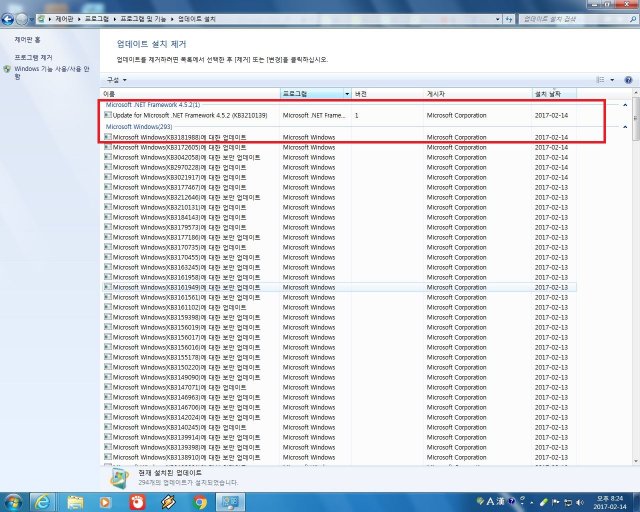The width and height of the screenshot is (640, 512).
Task: Click the vertical scrollbar thumb
Action: pos(636,119)
